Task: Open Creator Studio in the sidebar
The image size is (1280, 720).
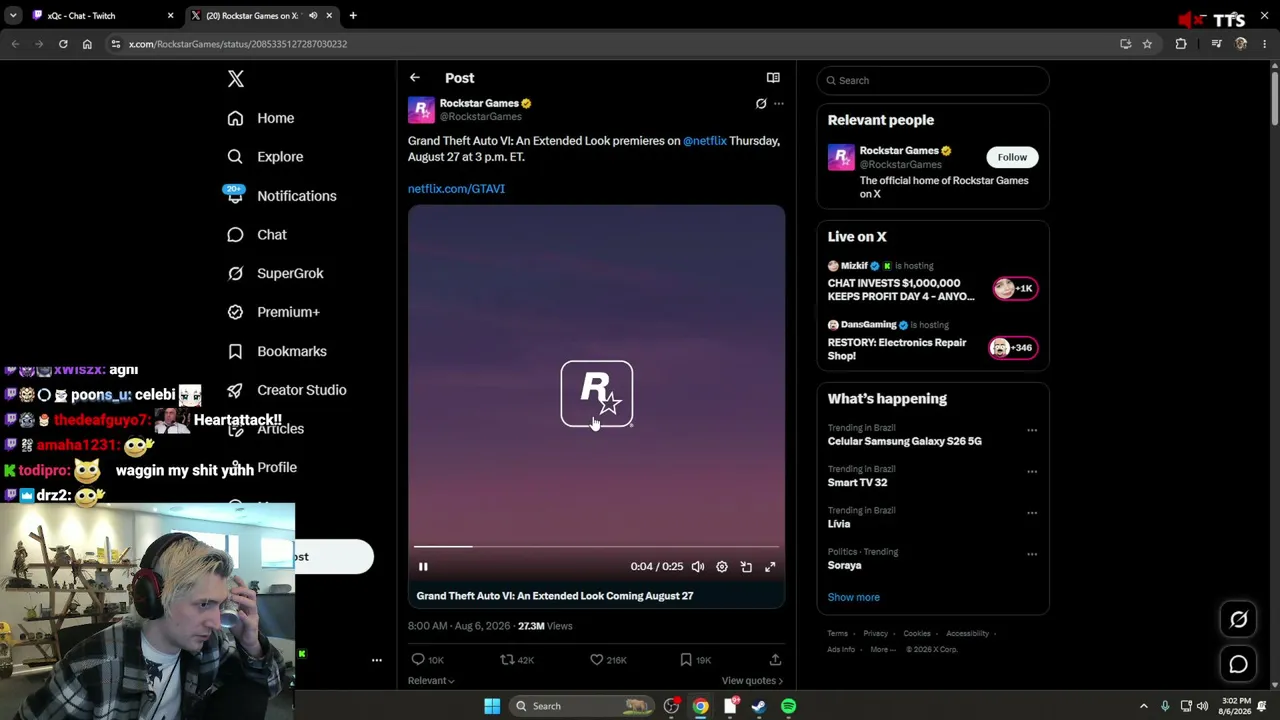Action: tap(286, 390)
